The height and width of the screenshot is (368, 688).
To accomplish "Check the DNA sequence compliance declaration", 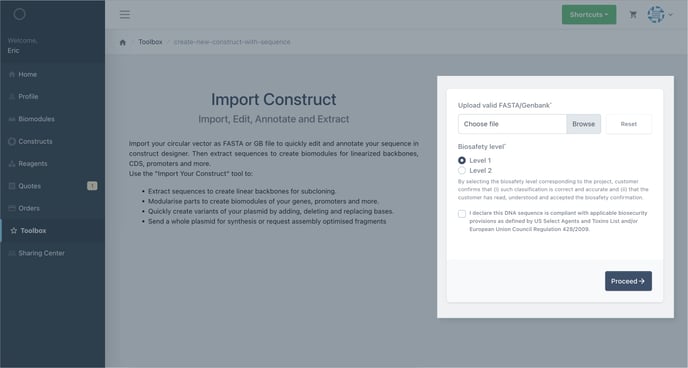I will [462, 214].
